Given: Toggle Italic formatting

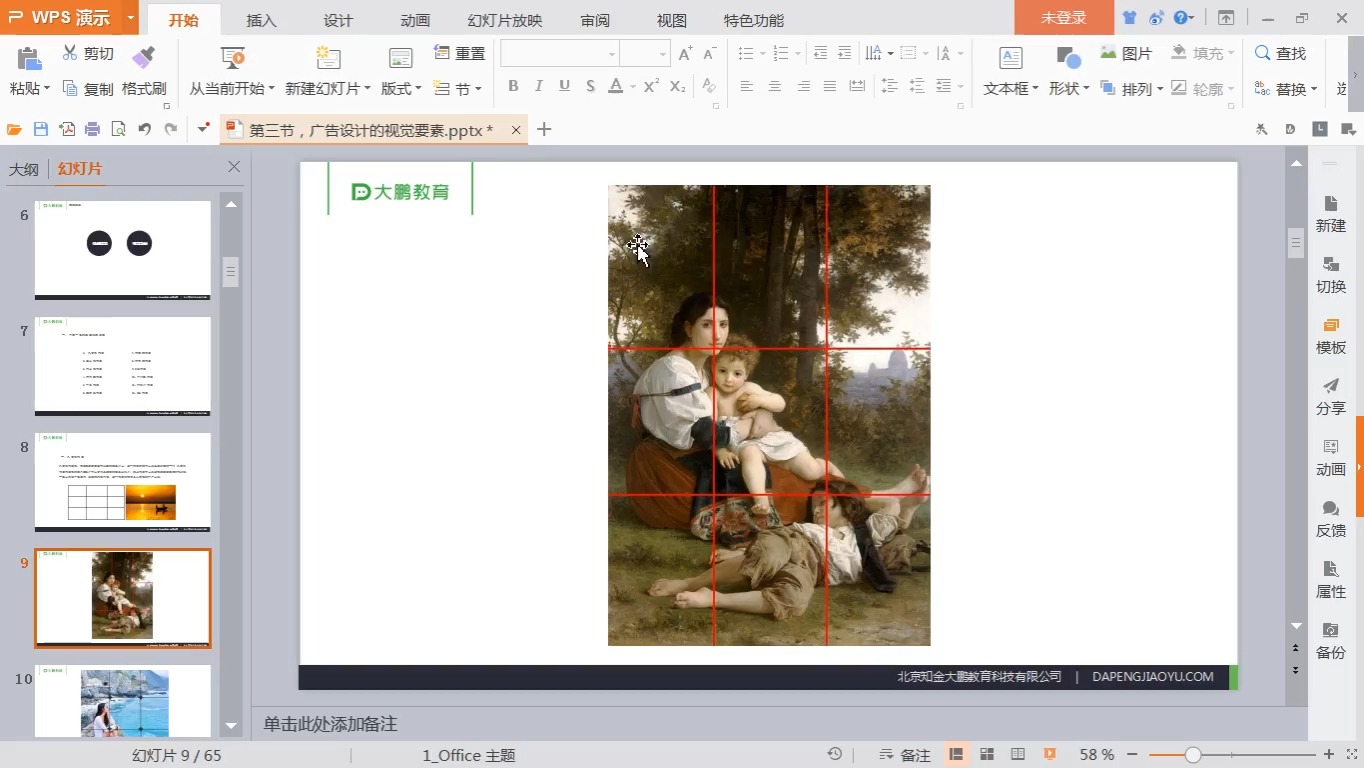Looking at the screenshot, I should click(539, 87).
